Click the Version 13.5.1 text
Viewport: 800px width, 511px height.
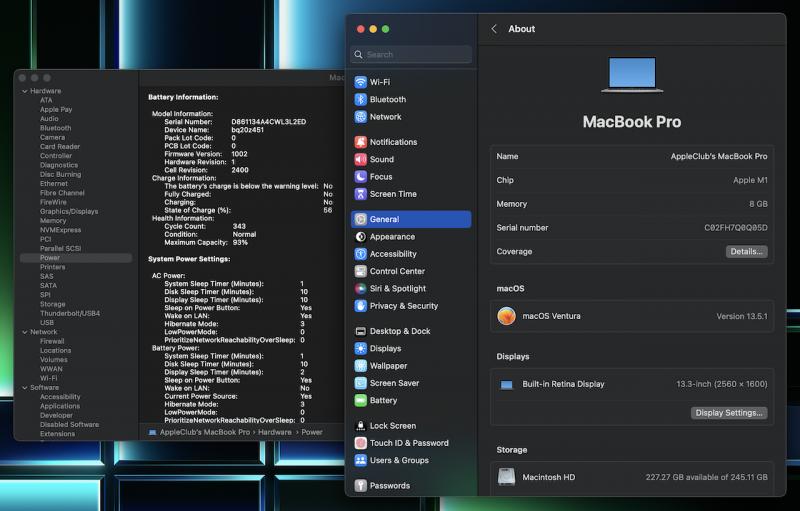[x=742, y=316]
